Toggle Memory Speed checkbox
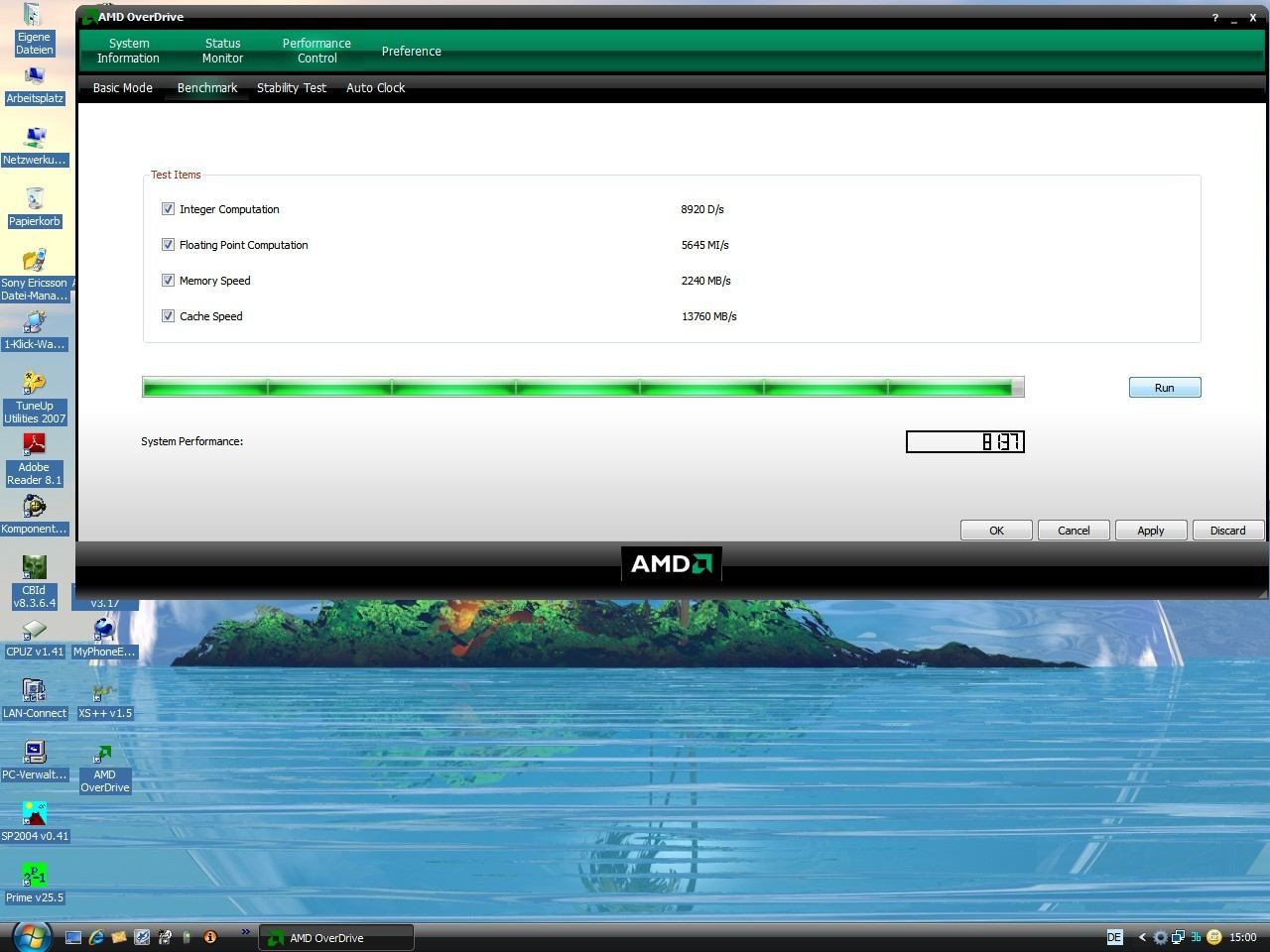 pos(168,281)
